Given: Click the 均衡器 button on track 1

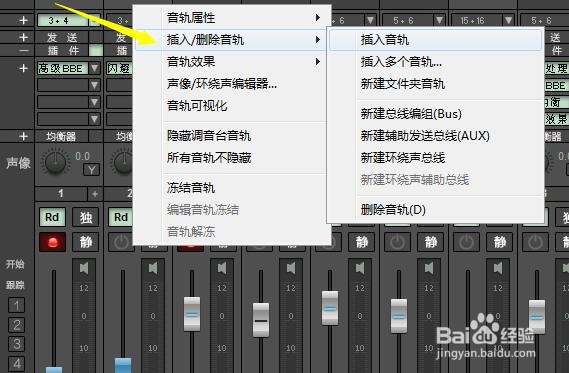Looking at the screenshot, I should (61, 136).
